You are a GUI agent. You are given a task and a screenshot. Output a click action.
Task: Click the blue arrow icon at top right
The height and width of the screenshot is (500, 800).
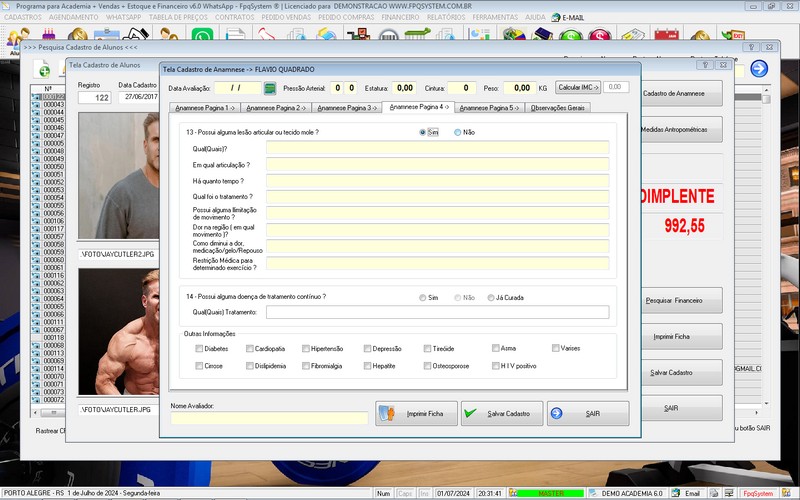[759, 69]
